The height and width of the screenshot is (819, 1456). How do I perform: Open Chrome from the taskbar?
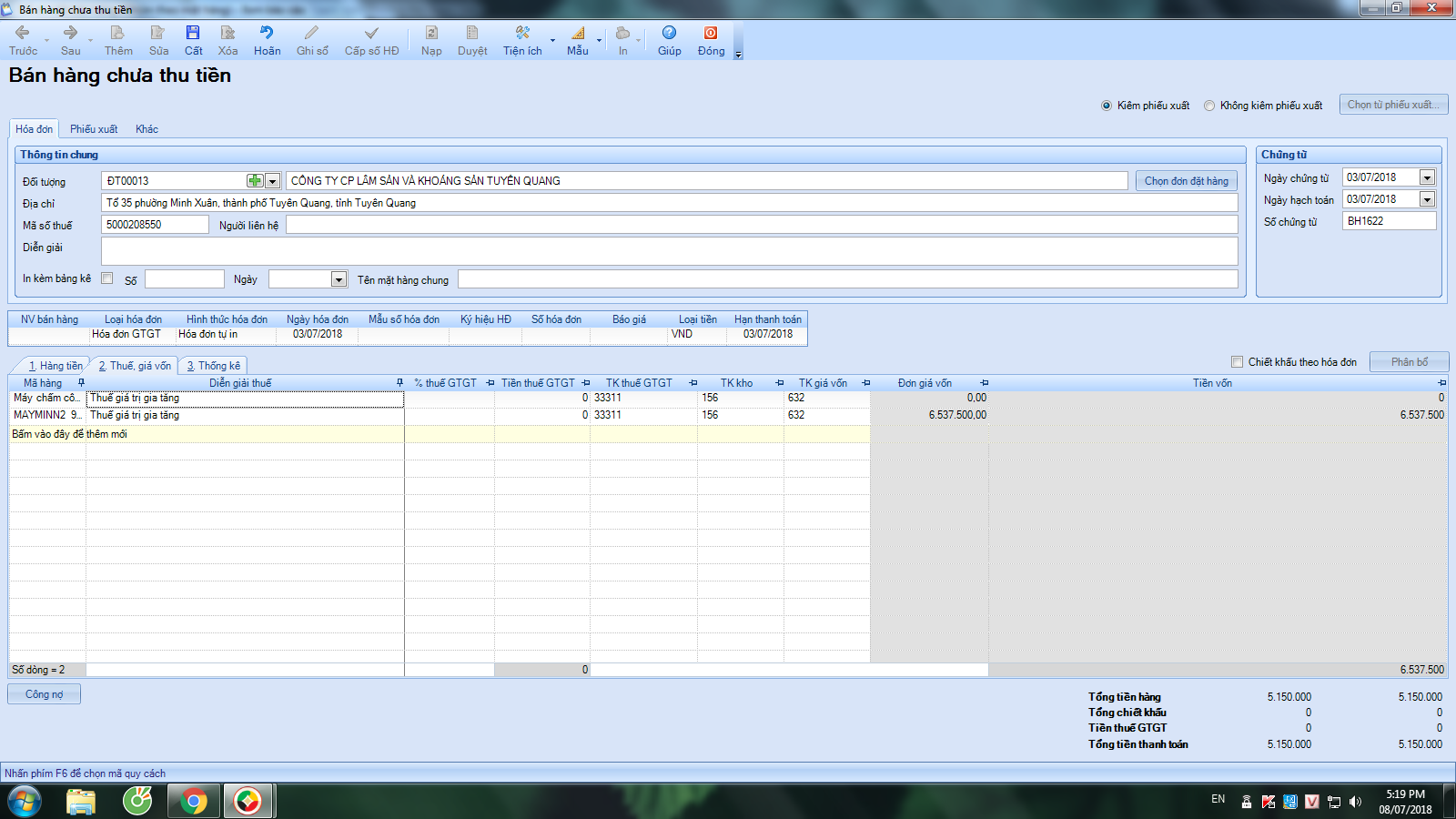click(x=193, y=802)
